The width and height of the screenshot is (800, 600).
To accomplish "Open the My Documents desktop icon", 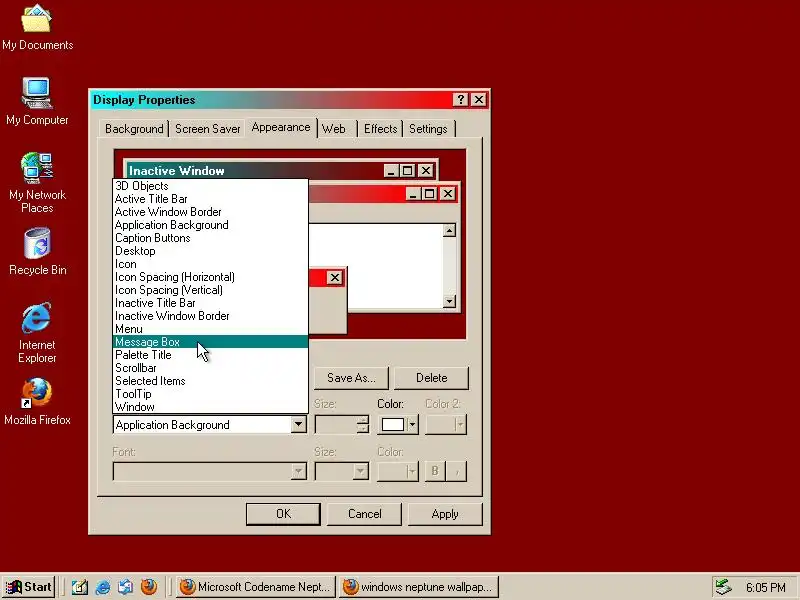I will point(37,27).
